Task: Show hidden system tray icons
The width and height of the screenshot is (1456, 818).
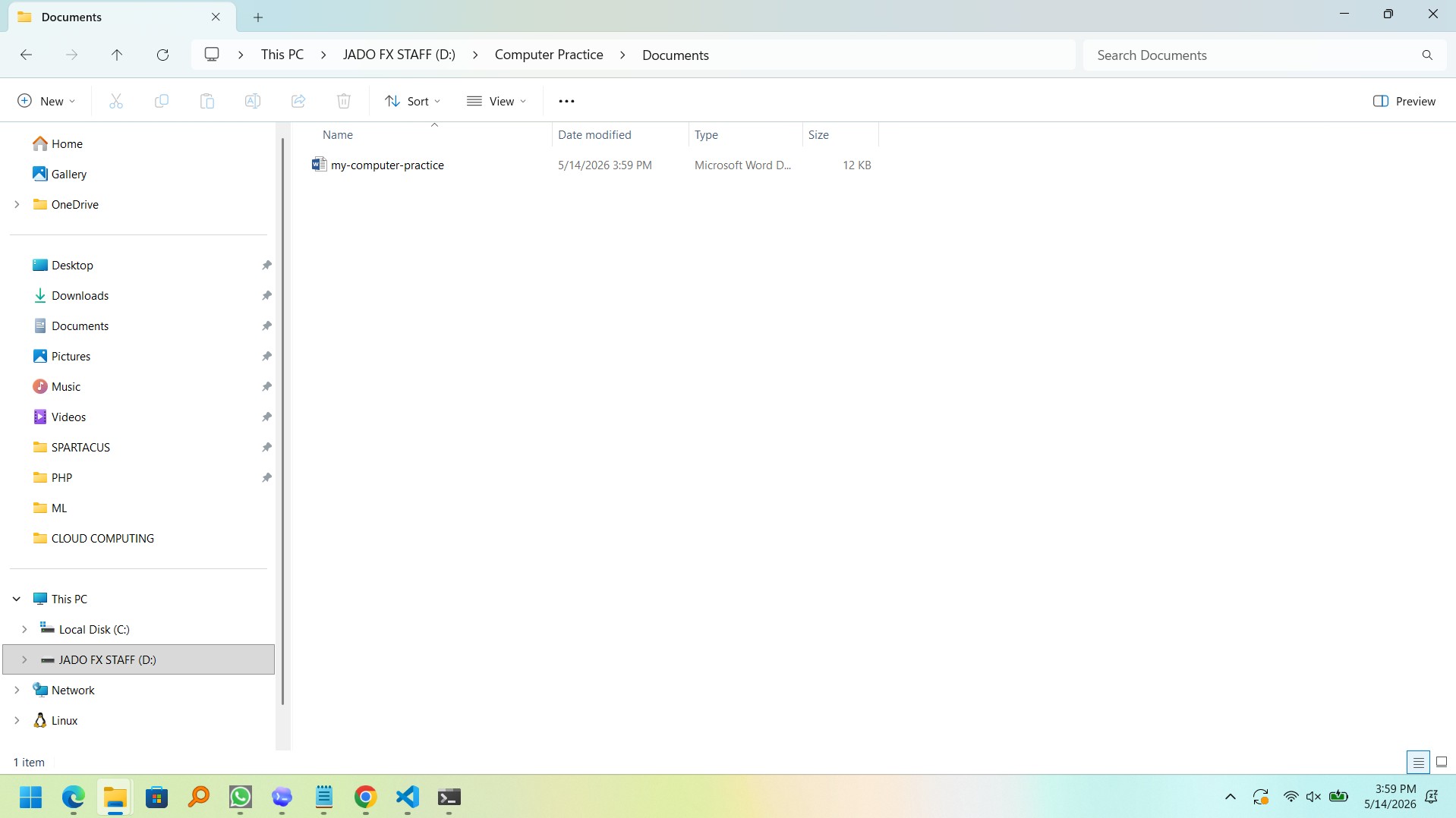Action: click(x=1231, y=797)
